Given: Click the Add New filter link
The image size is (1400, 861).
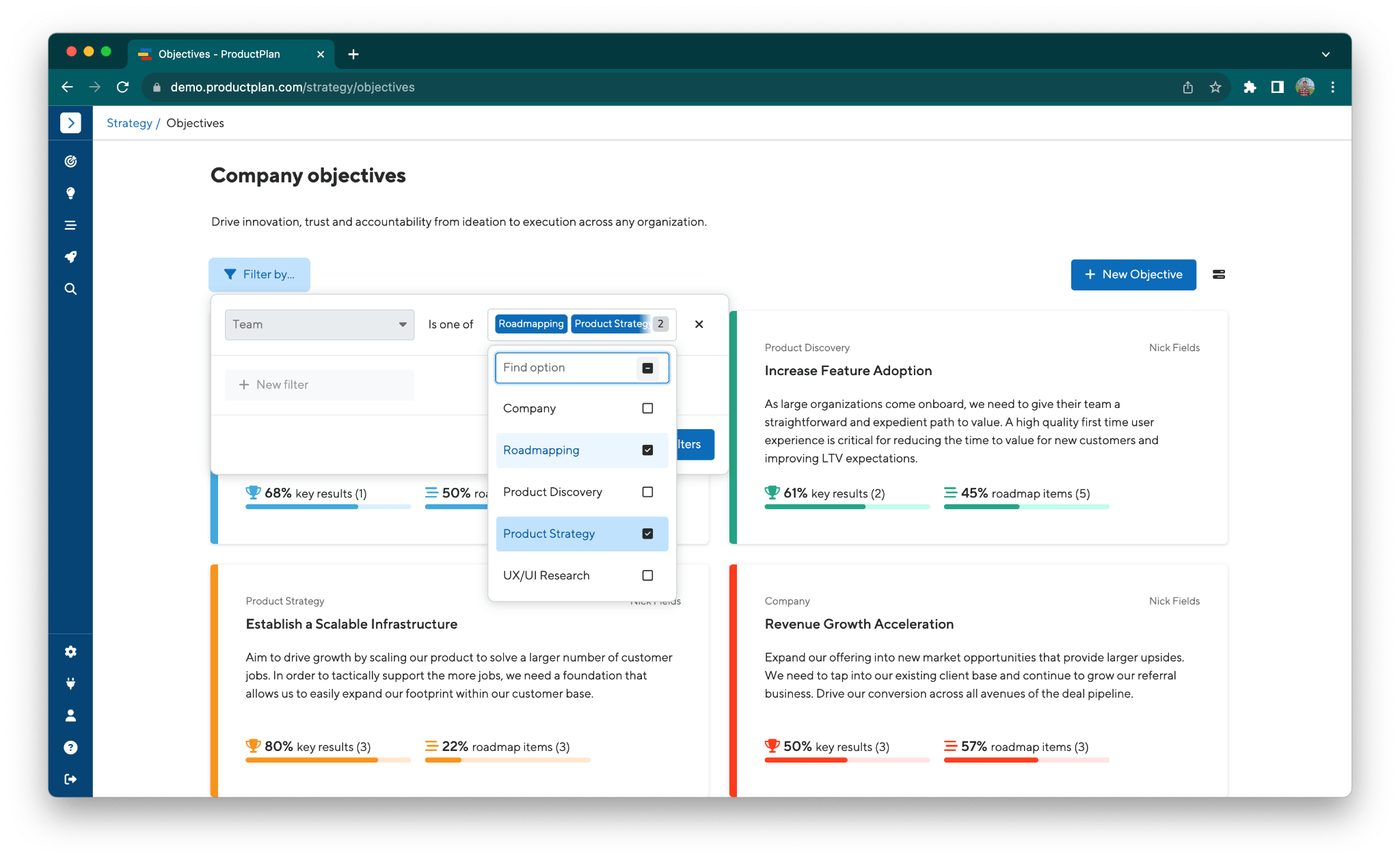Looking at the screenshot, I should [281, 384].
